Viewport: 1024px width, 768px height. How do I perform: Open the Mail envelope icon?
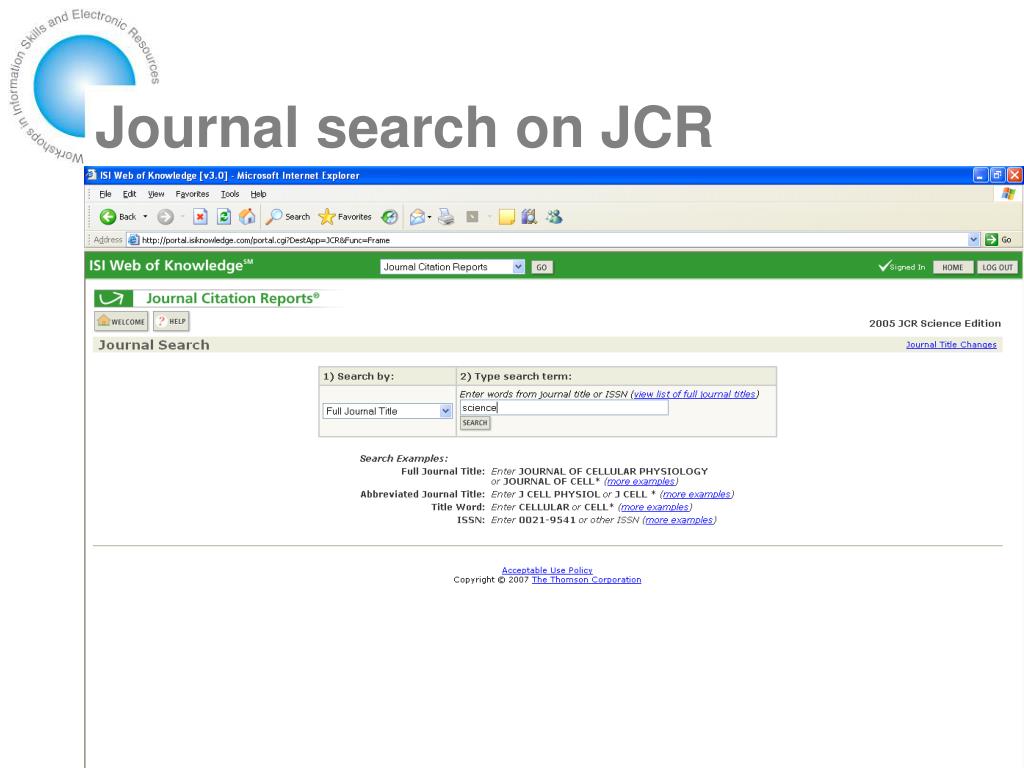(417, 217)
